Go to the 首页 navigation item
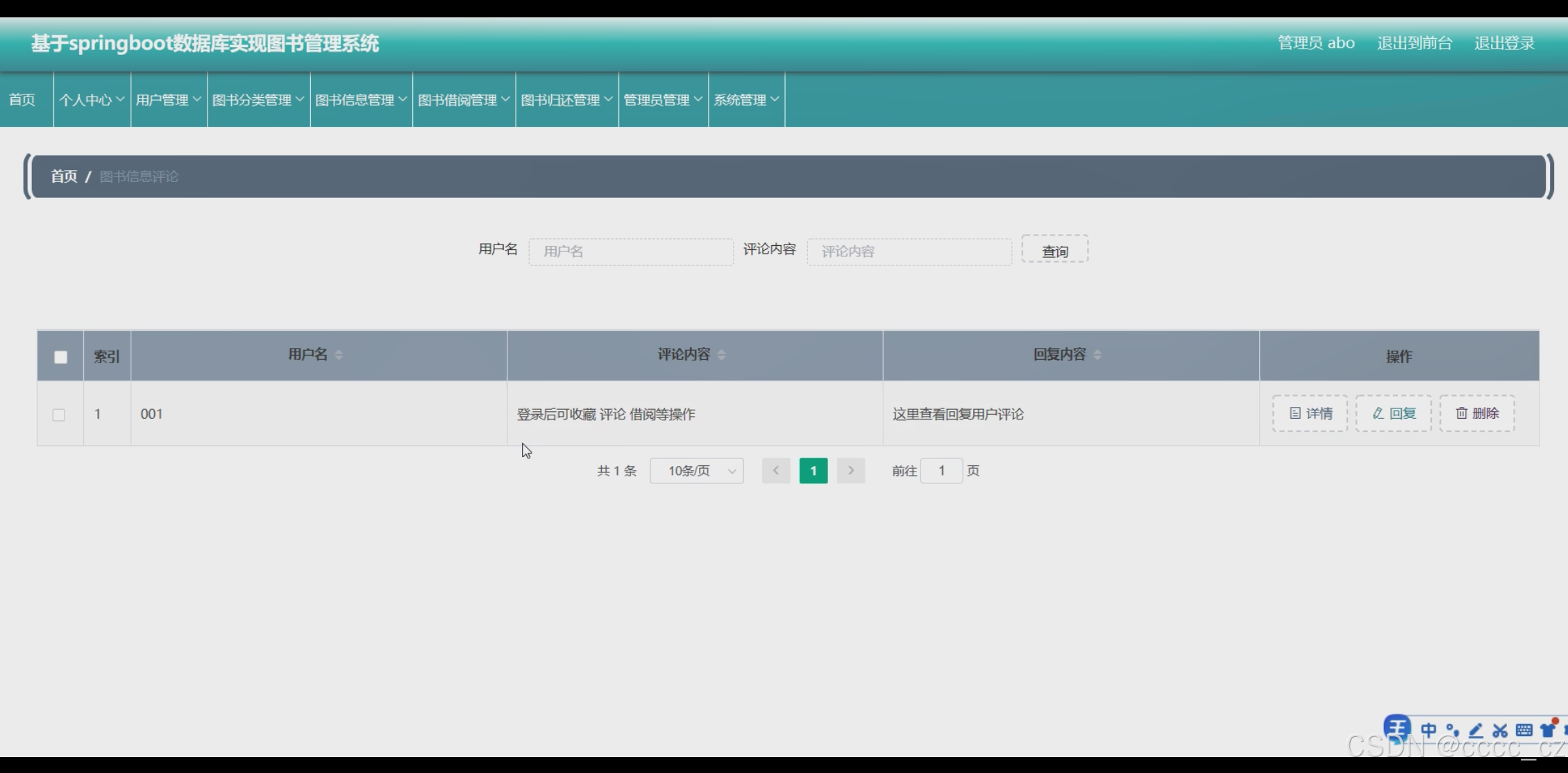 click(x=22, y=100)
